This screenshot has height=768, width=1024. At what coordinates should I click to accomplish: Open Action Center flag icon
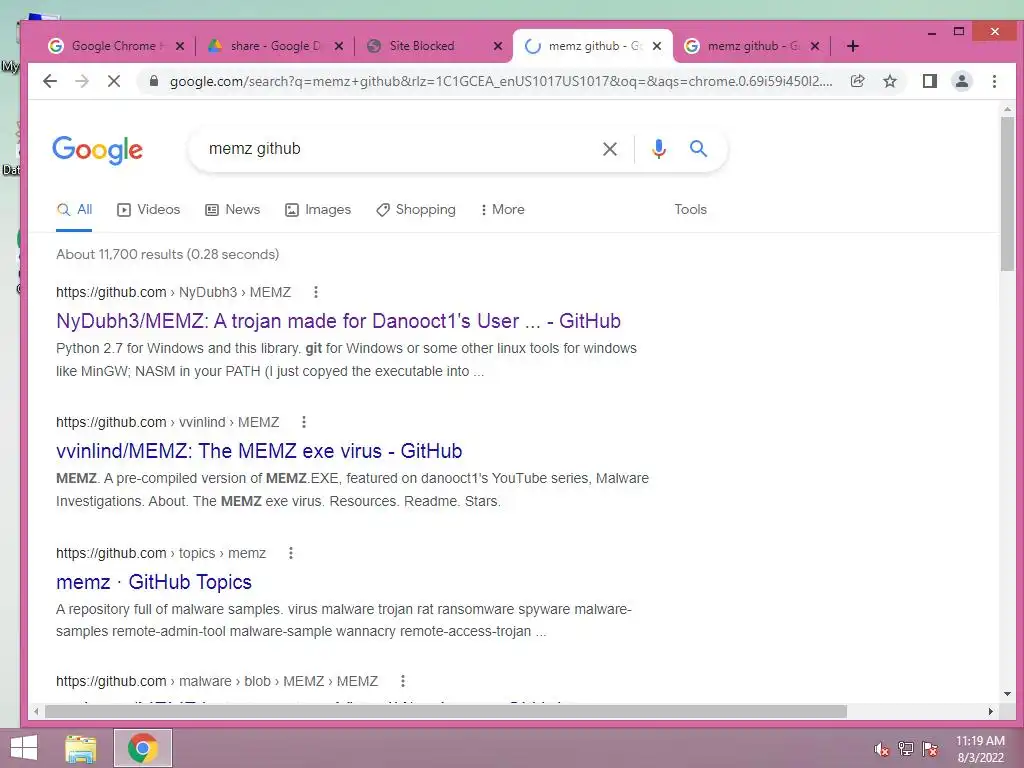pyautogui.click(x=930, y=749)
